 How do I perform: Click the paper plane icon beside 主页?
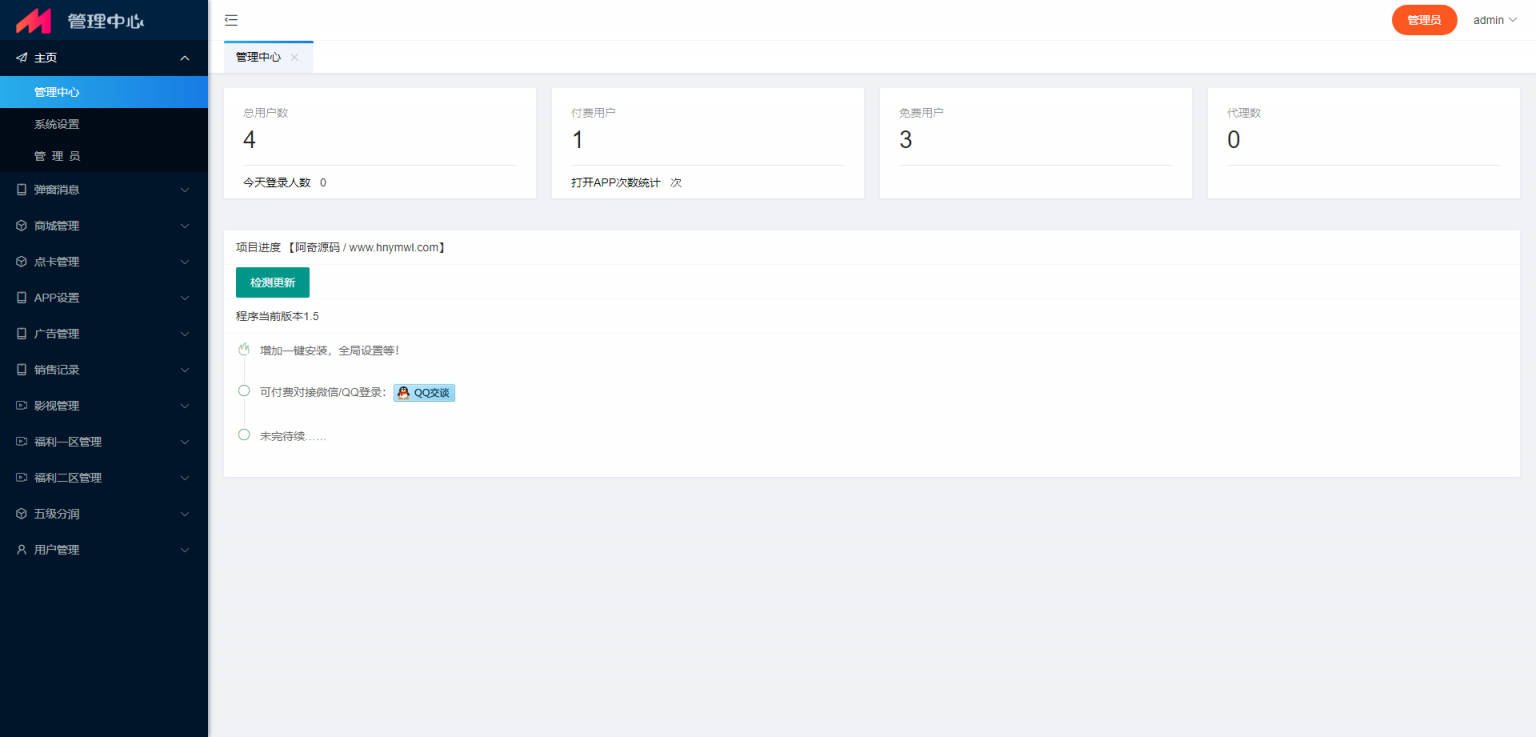tap(21, 58)
